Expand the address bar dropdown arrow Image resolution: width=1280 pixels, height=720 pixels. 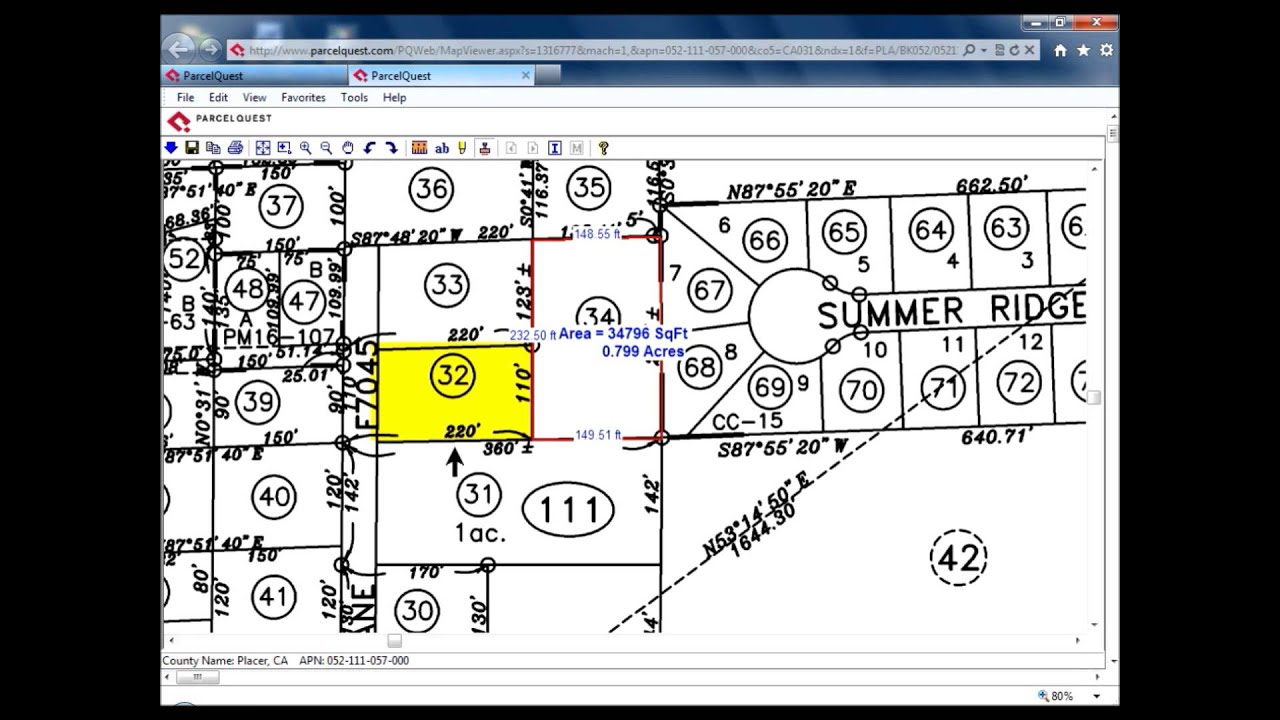(984, 50)
